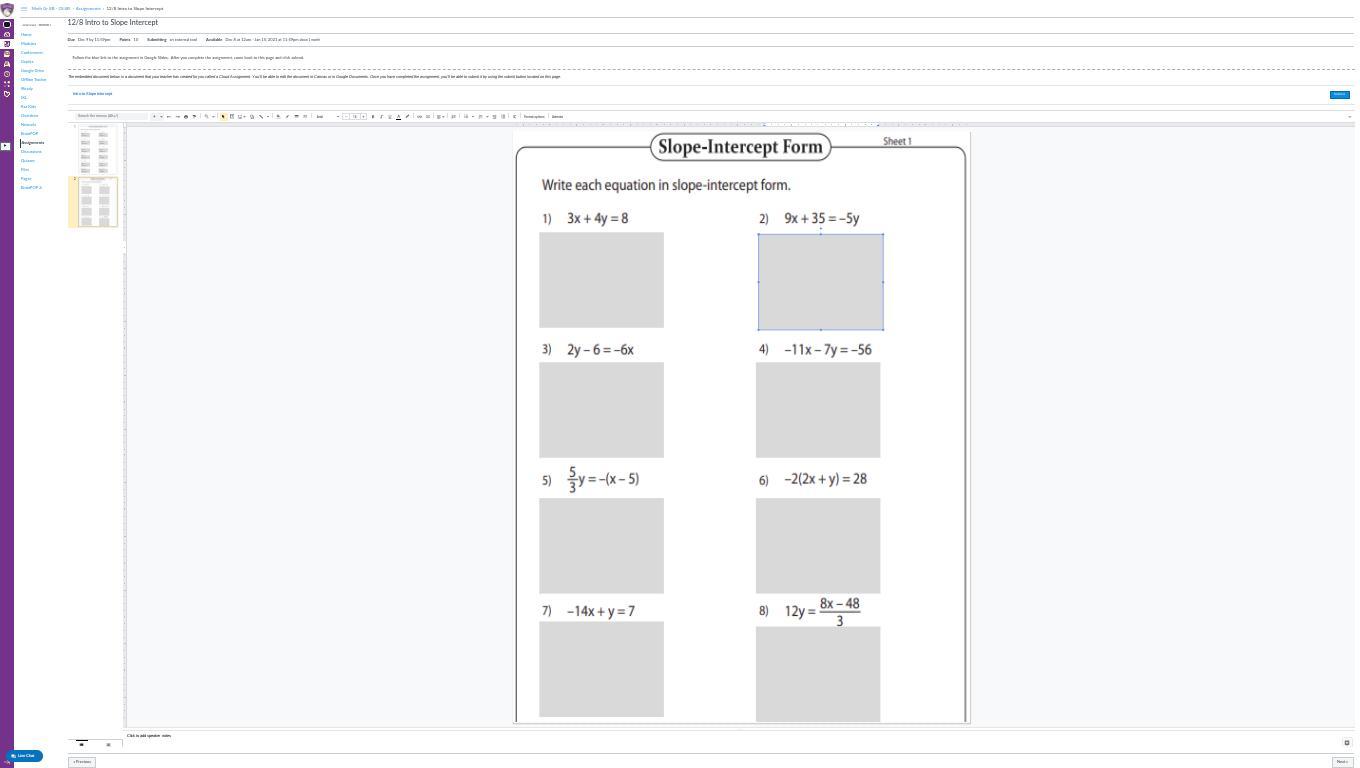Click the add new slide plus icon
The width and height of the screenshot is (1360, 768).
[154, 116]
